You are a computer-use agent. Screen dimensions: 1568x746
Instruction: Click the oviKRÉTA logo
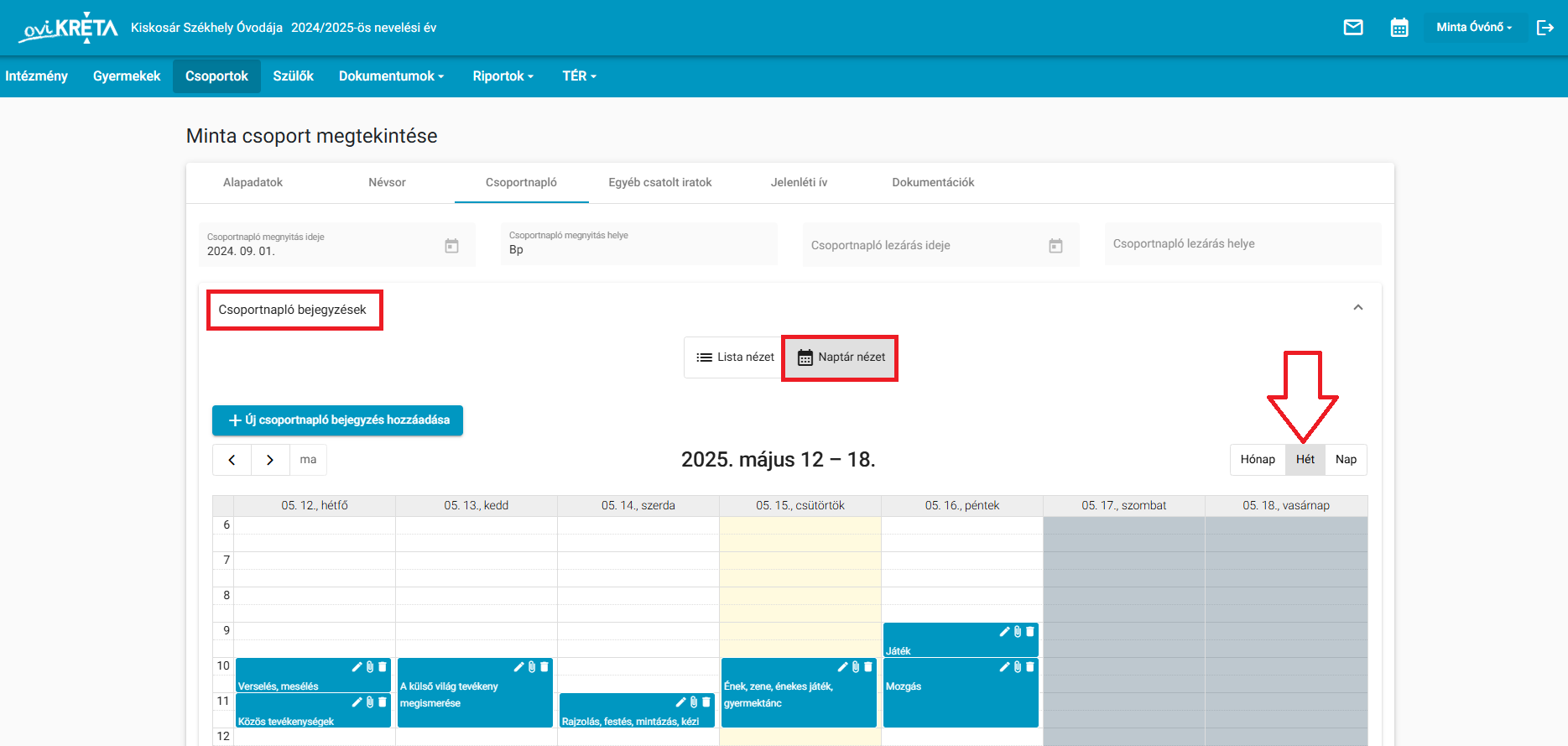pyautogui.click(x=69, y=28)
